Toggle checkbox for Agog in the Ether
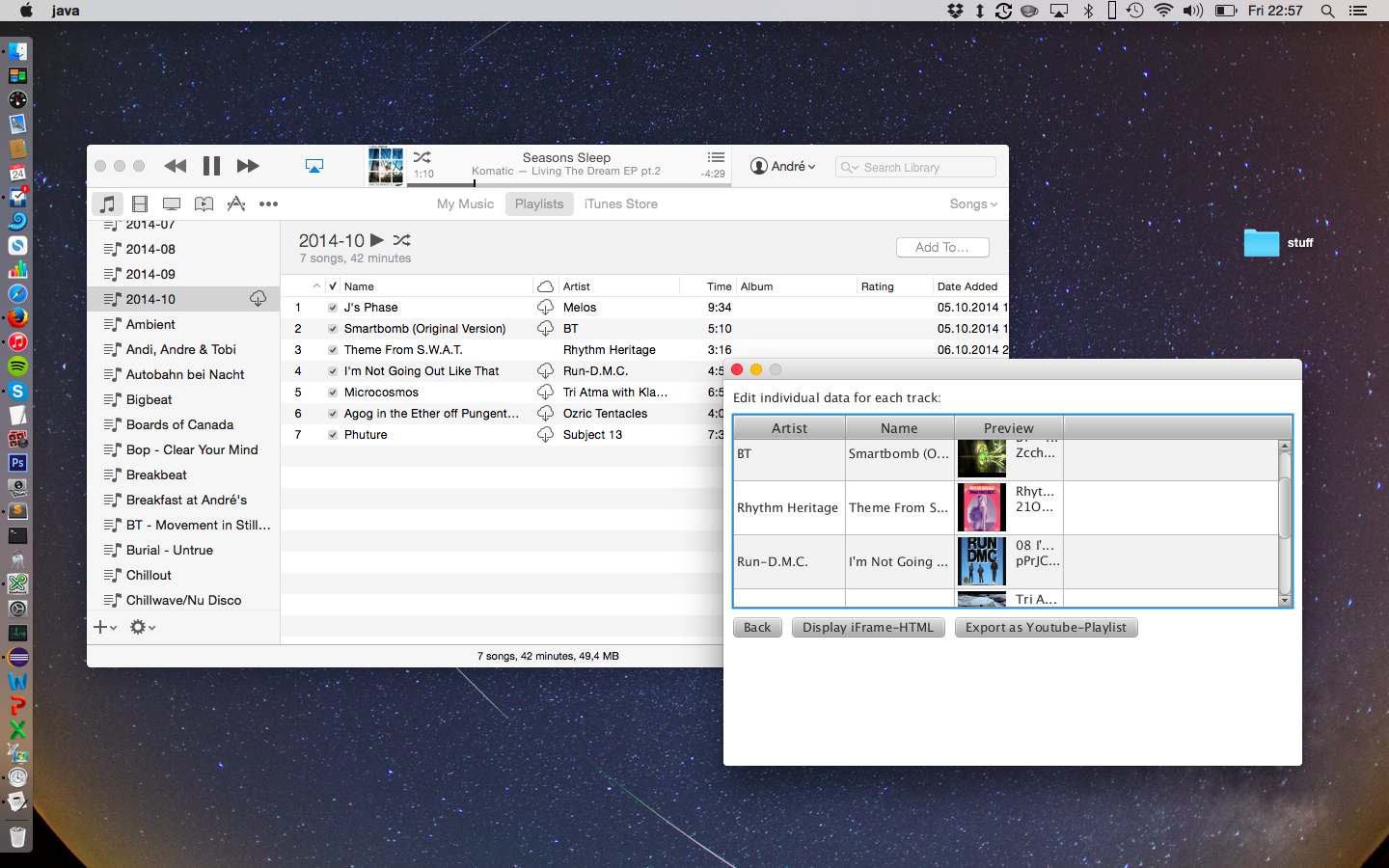Screen dimensions: 1389x868 (333, 414)
